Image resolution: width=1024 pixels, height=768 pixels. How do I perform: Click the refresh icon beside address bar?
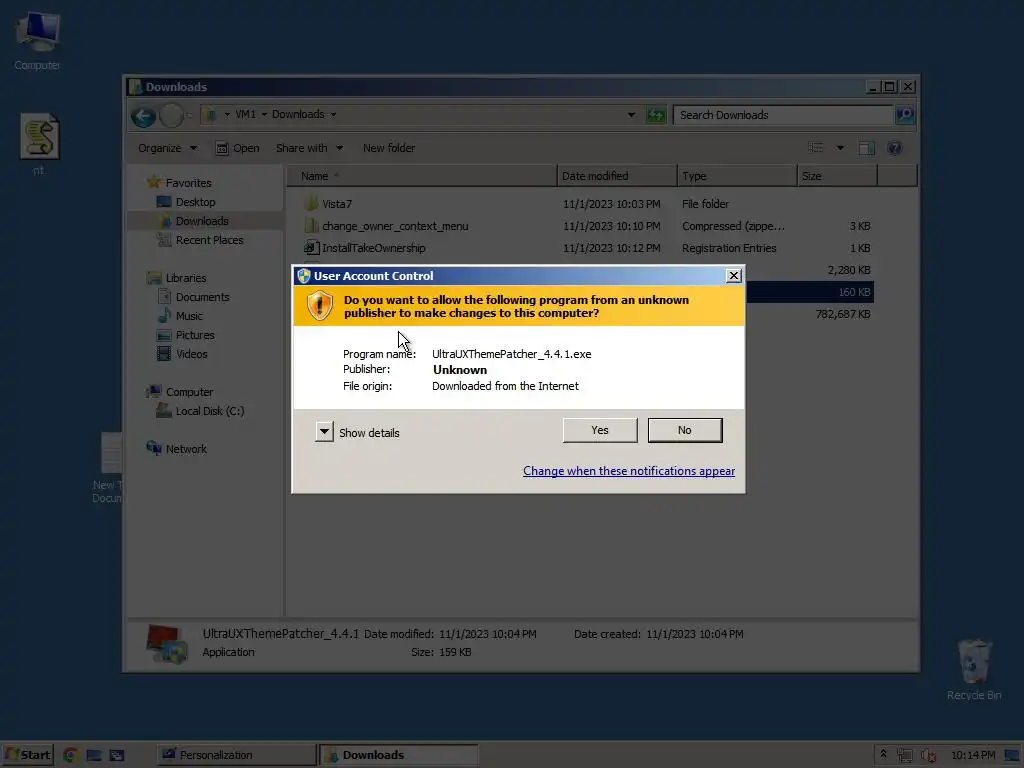click(655, 116)
